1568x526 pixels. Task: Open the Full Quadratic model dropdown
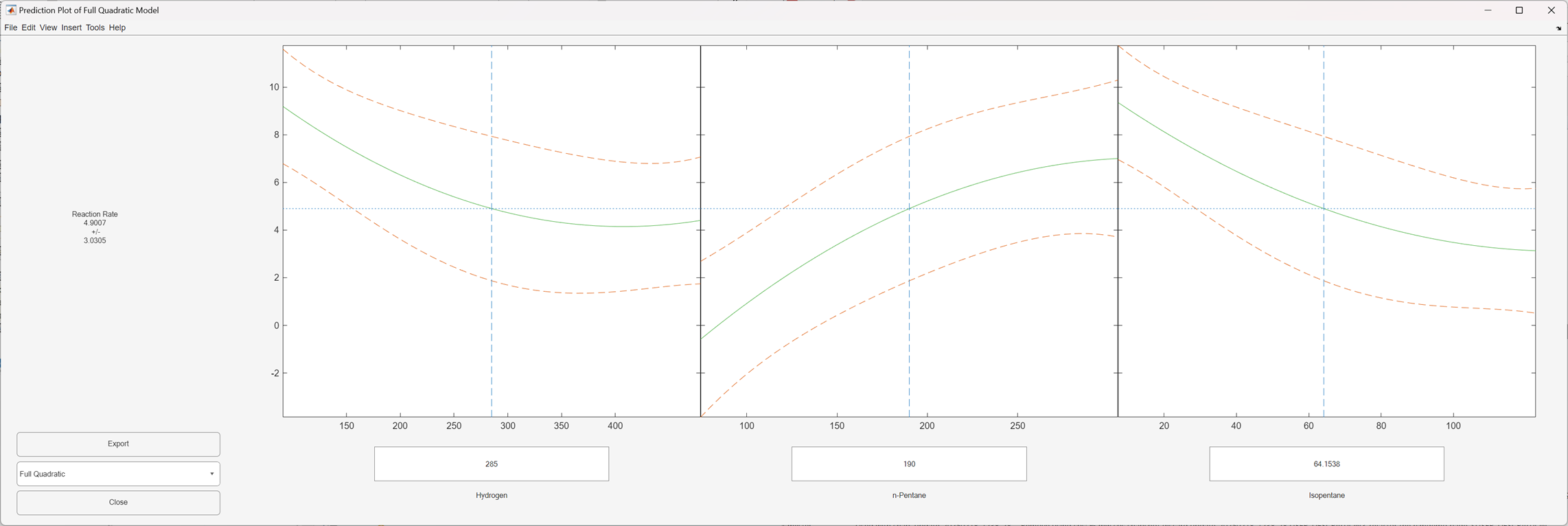(x=118, y=474)
